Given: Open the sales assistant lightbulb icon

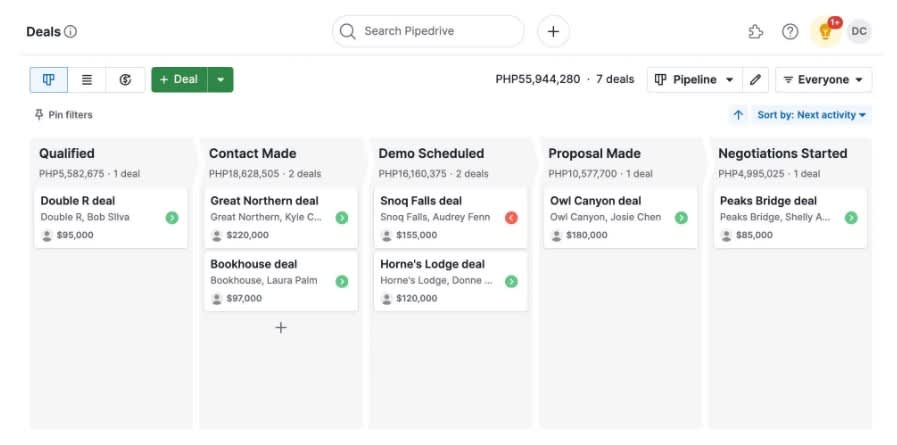Looking at the screenshot, I should click(825, 31).
